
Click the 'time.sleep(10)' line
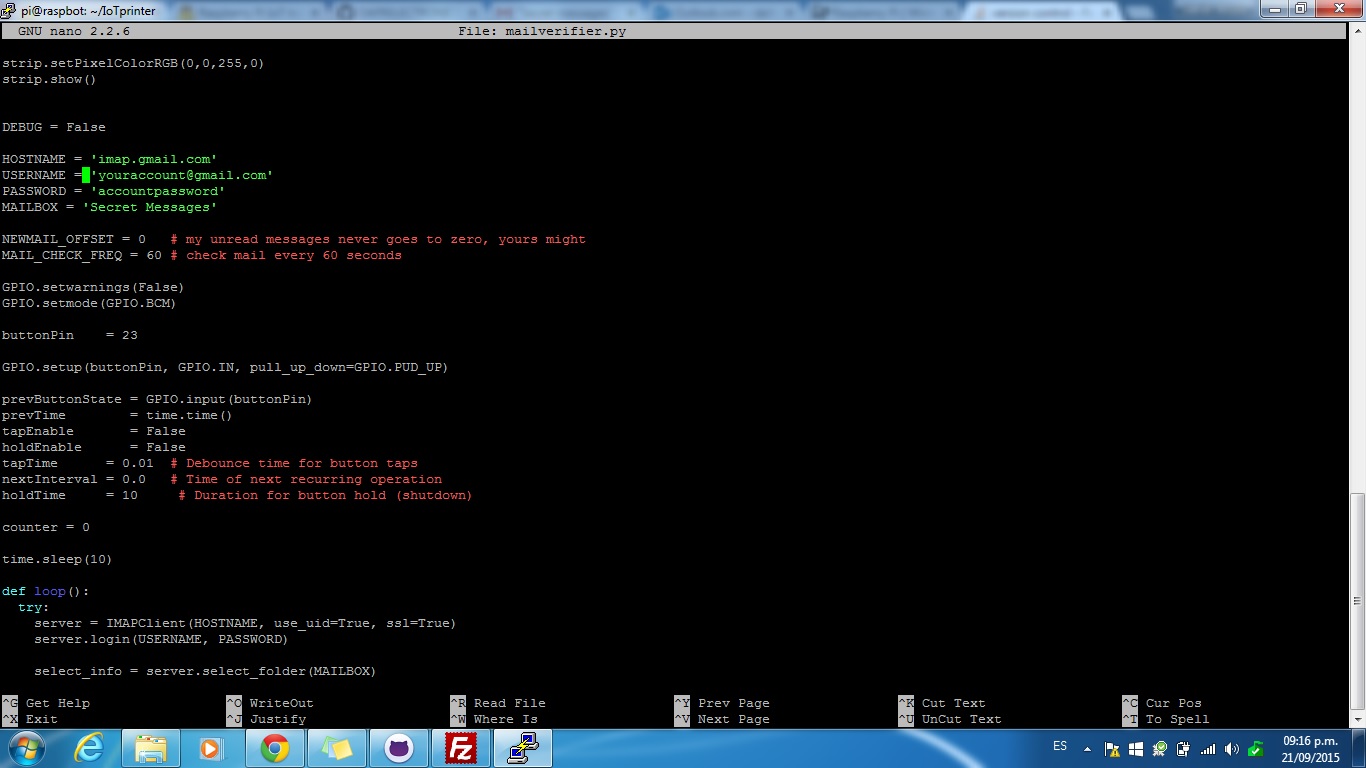[x=58, y=559]
